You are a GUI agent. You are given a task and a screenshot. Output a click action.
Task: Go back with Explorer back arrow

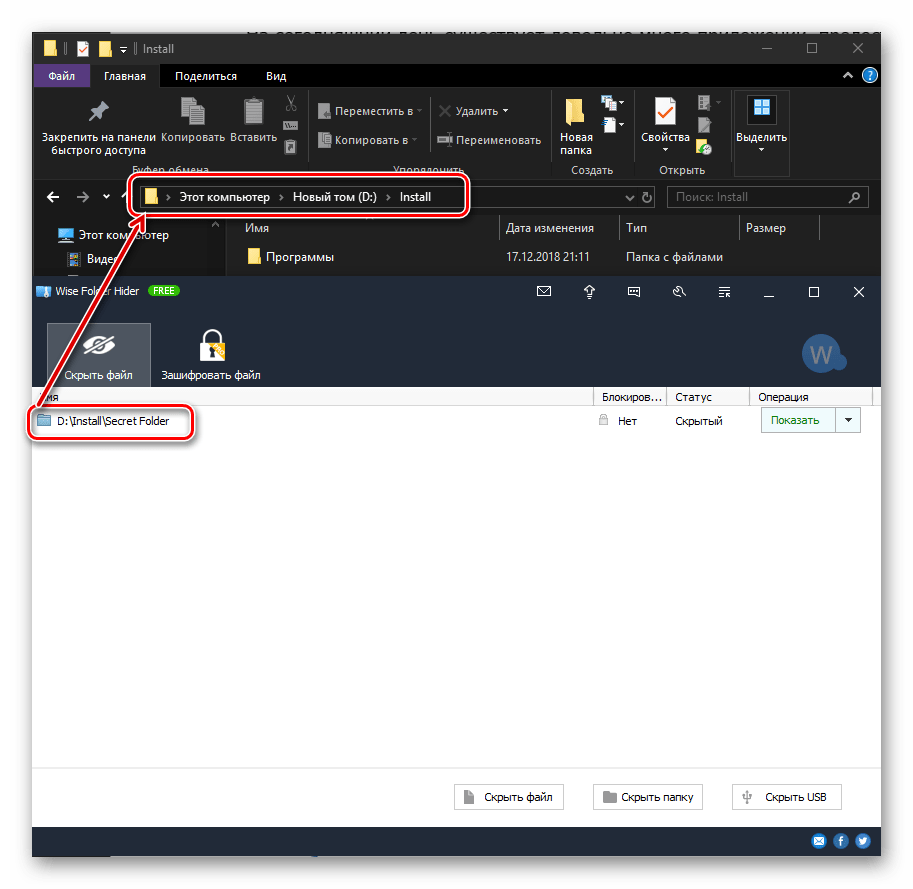tap(53, 197)
